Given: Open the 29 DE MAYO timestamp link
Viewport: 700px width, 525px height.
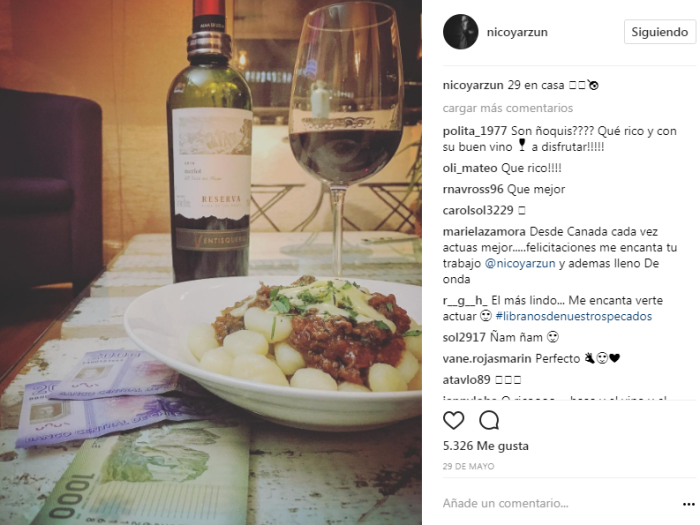Looking at the screenshot, I should pyautogui.click(x=468, y=467).
